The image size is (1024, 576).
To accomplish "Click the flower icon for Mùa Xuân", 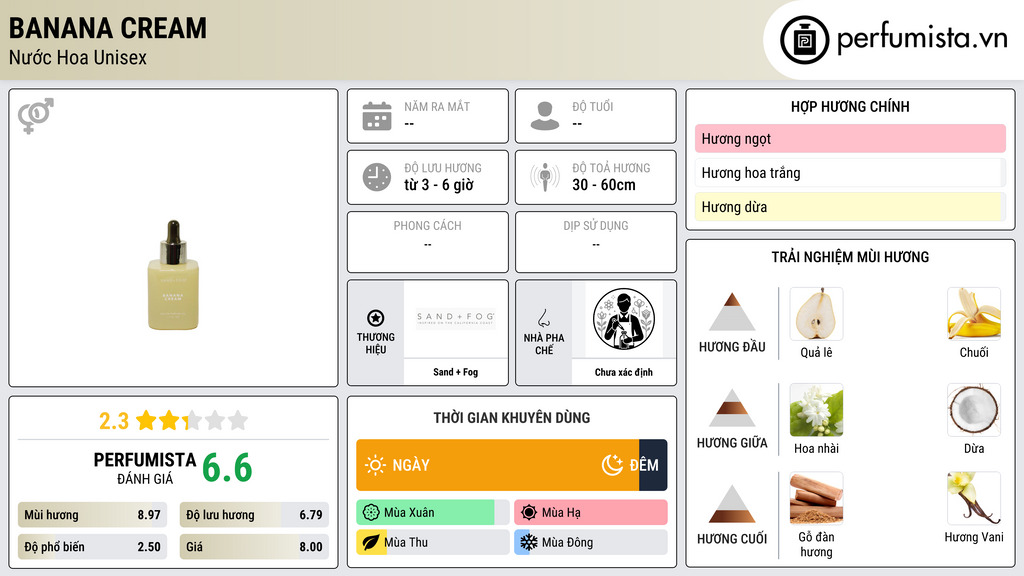I will pyautogui.click(x=371, y=513).
